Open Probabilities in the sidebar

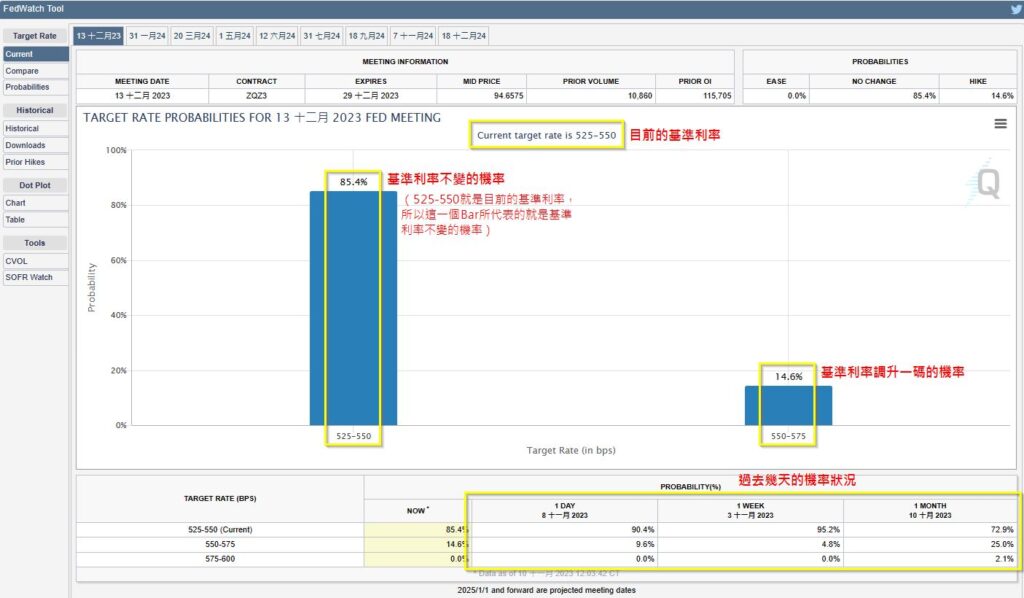(x=35, y=87)
